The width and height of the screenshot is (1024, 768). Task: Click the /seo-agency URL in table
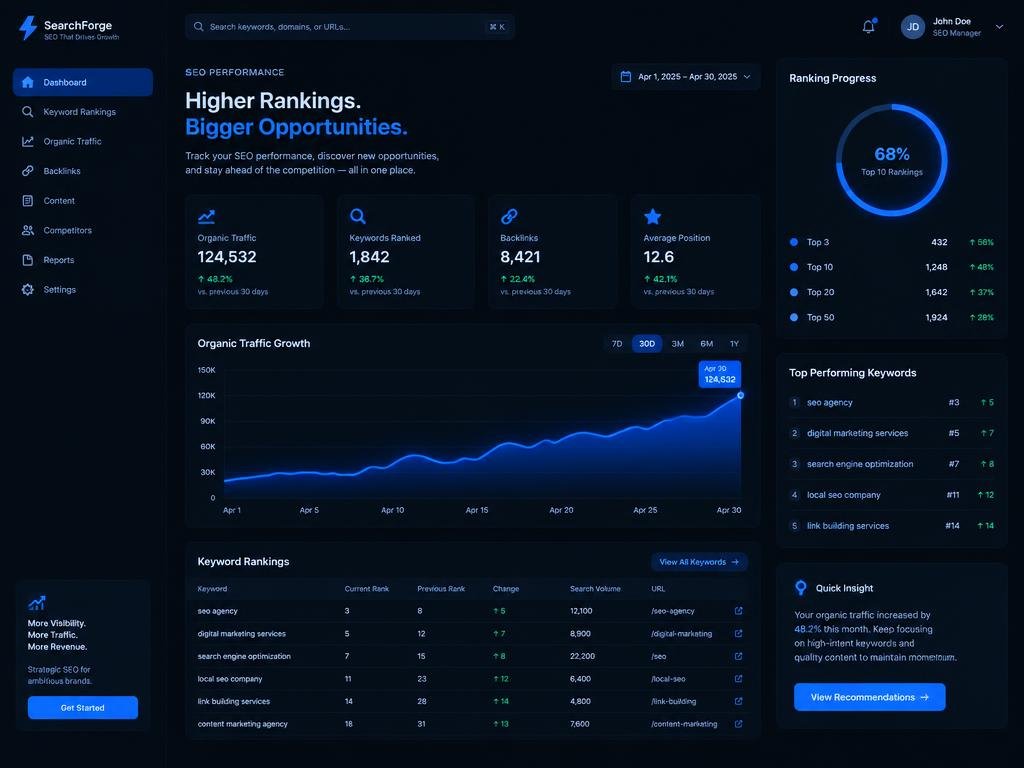coord(673,611)
